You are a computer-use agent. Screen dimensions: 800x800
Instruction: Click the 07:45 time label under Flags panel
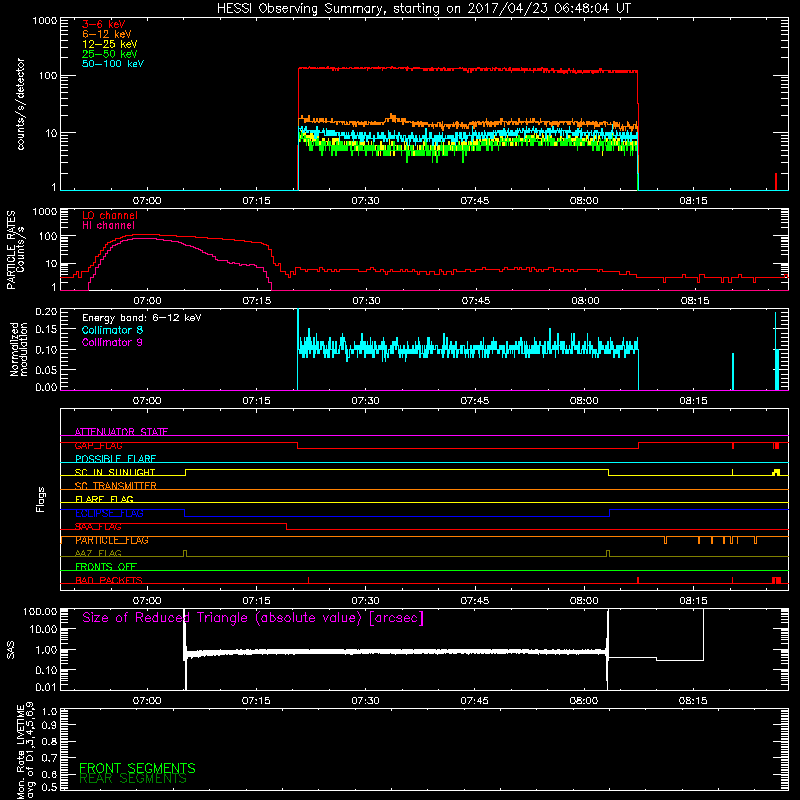(474, 601)
